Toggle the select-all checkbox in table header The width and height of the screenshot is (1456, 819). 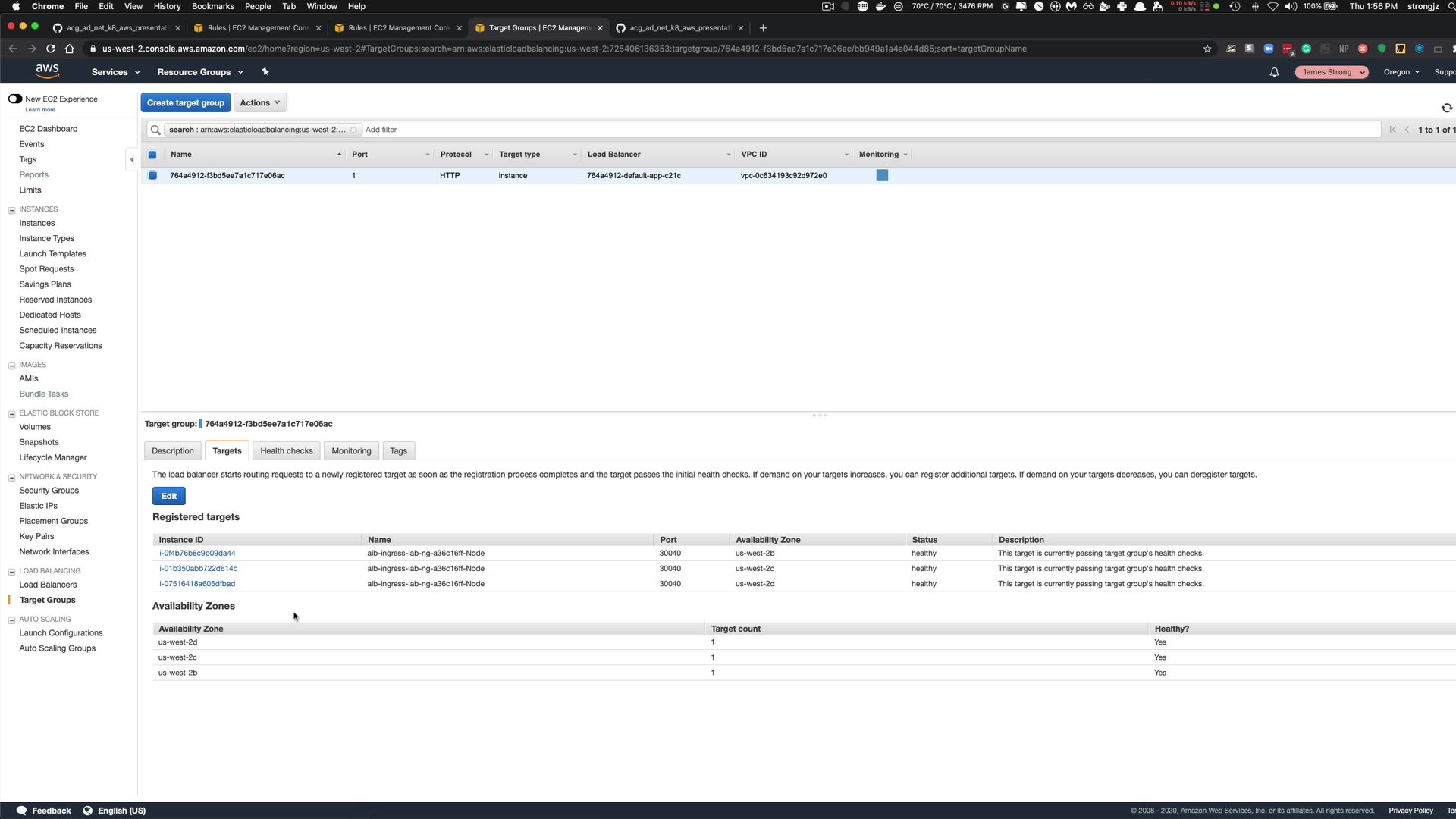click(x=152, y=155)
